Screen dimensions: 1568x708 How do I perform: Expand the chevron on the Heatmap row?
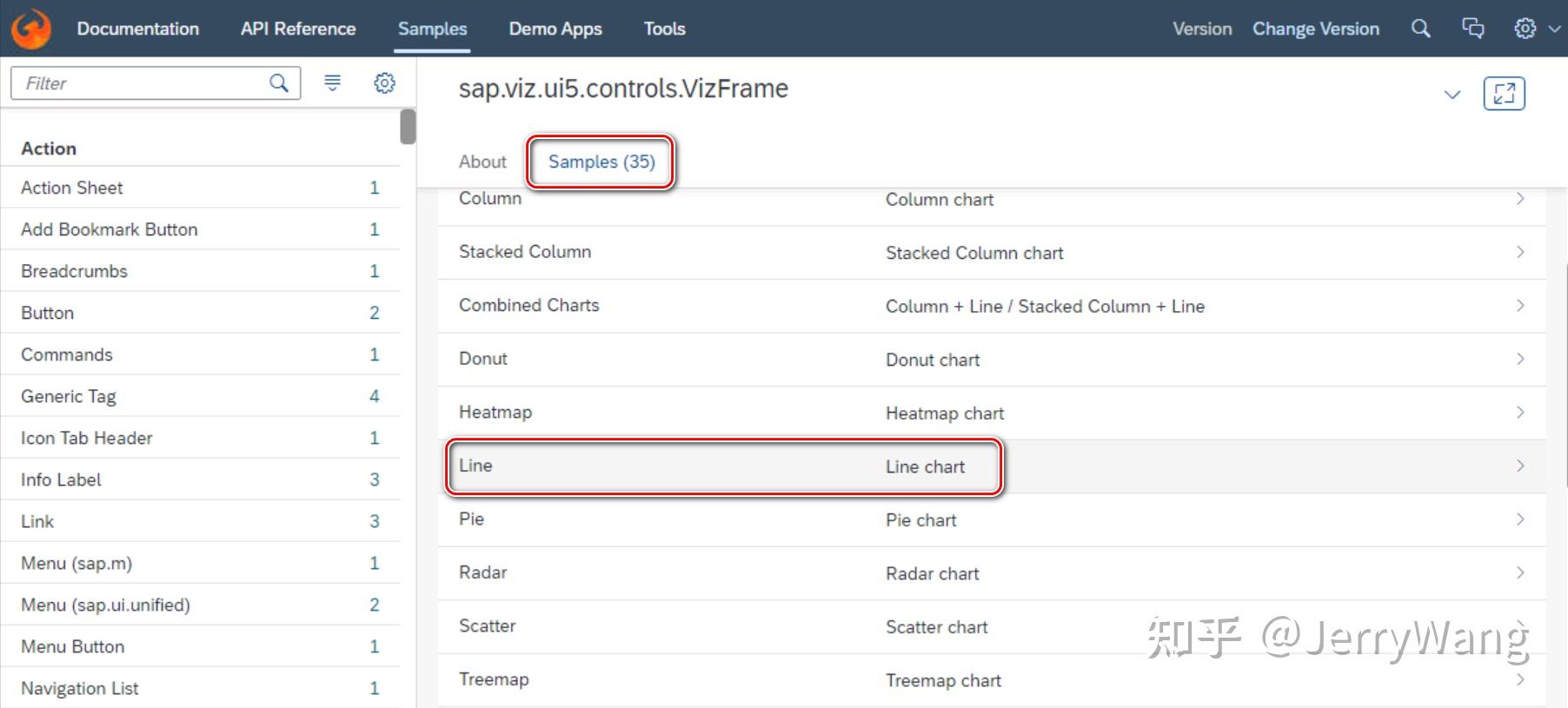(1519, 412)
